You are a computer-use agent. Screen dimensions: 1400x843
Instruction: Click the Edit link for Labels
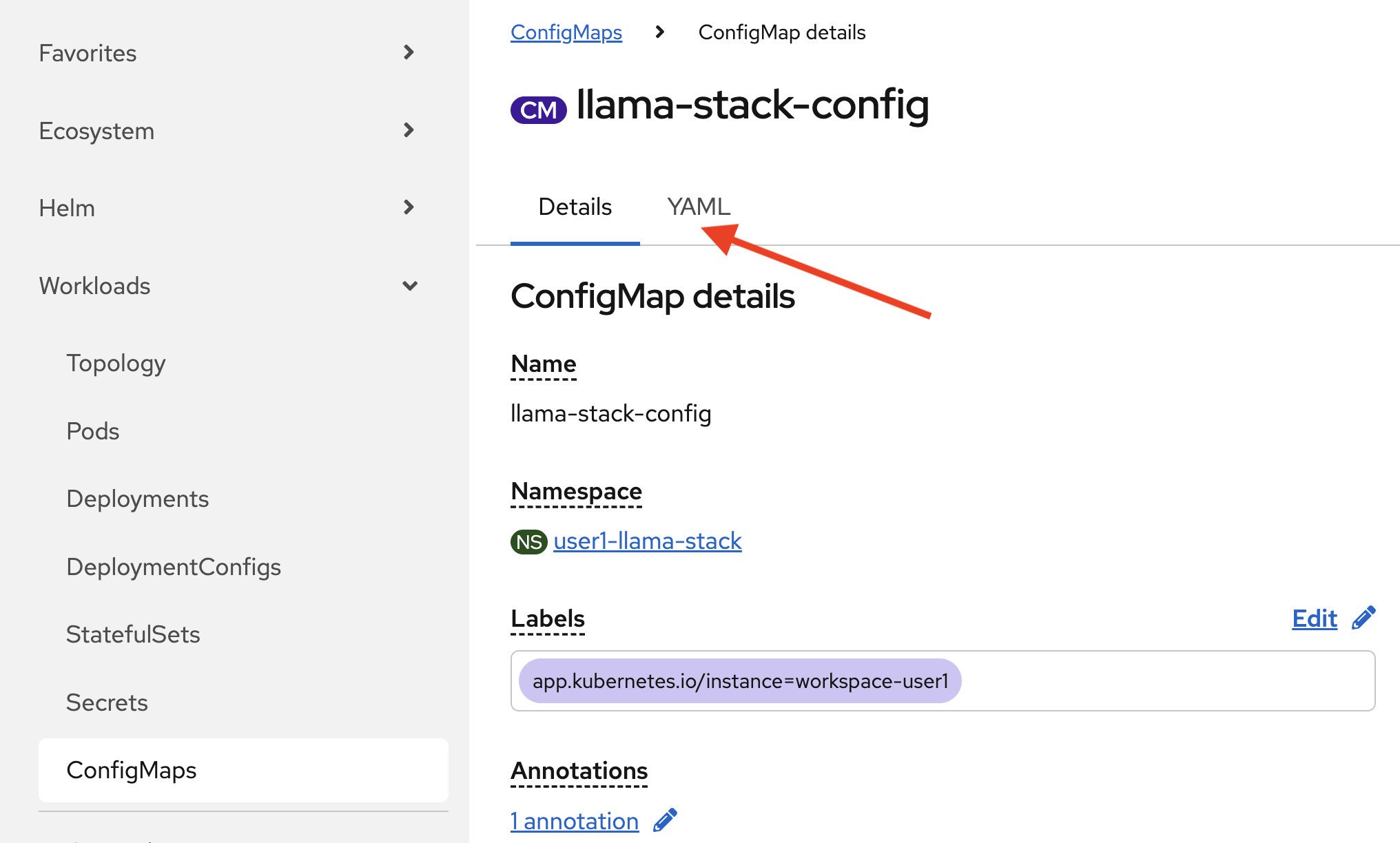(1314, 618)
